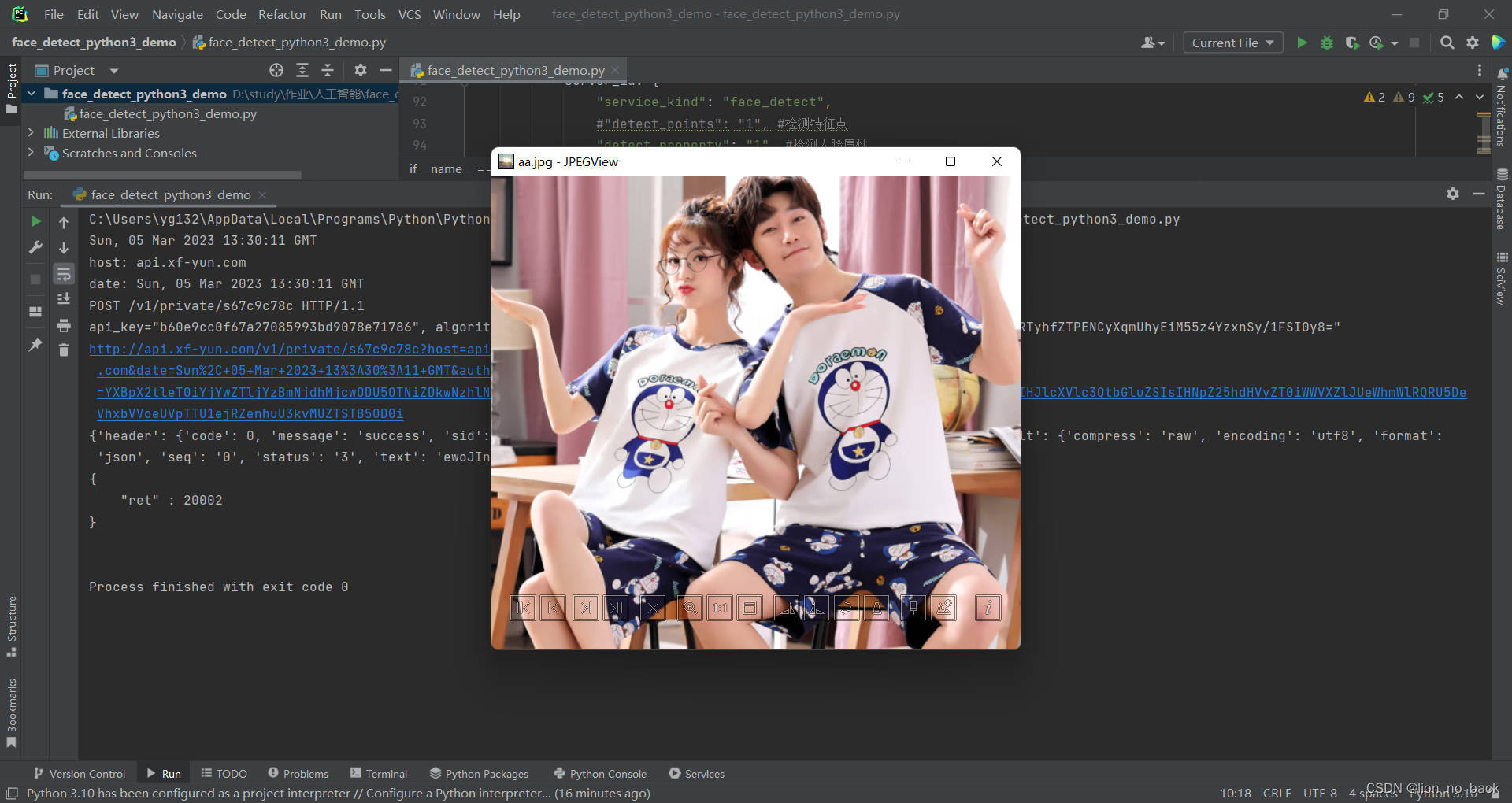Open the Navigate menu
The image size is (1512, 803).
point(177,14)
